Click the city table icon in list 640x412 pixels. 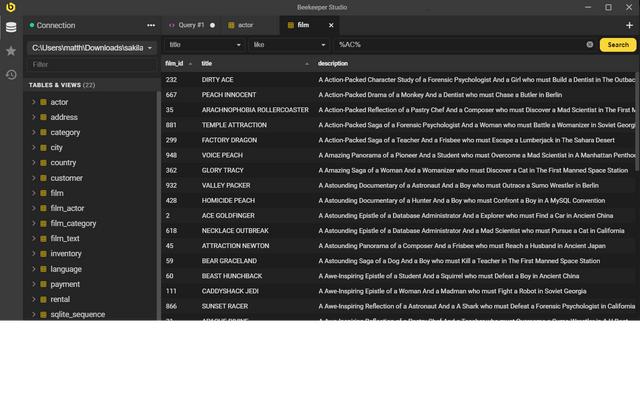click(x=43, y=147)
